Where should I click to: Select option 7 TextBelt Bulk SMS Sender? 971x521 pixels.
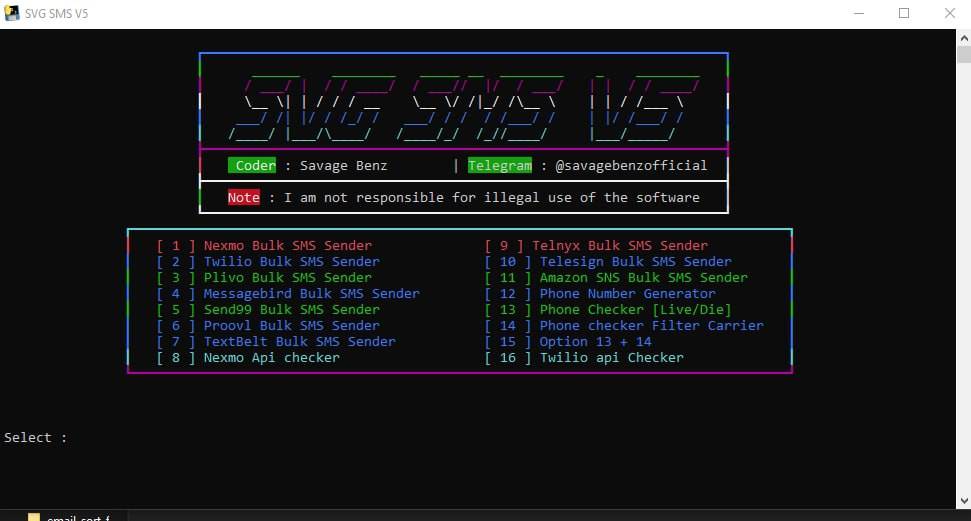pyautogui.click(x=276, y=342)
